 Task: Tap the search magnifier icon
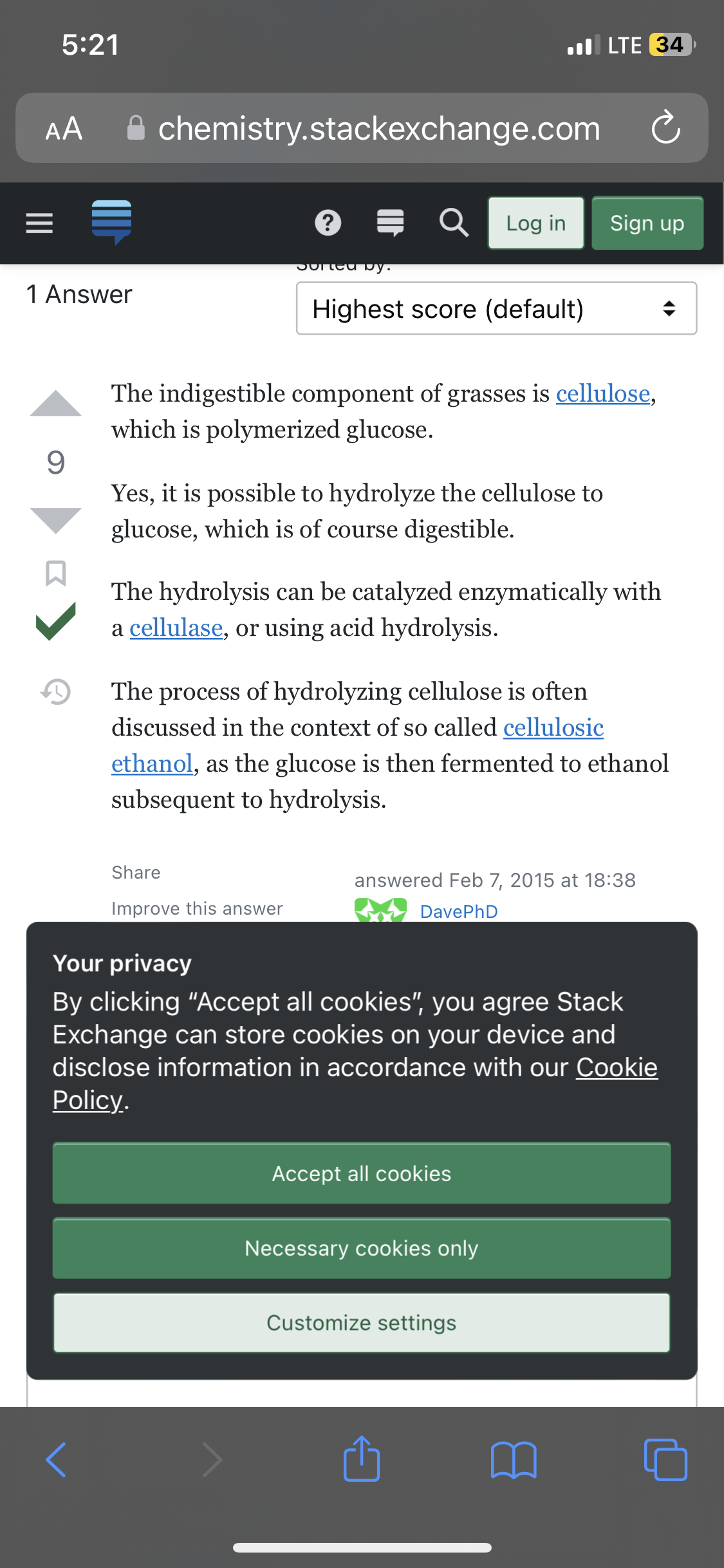click(454, 223)
